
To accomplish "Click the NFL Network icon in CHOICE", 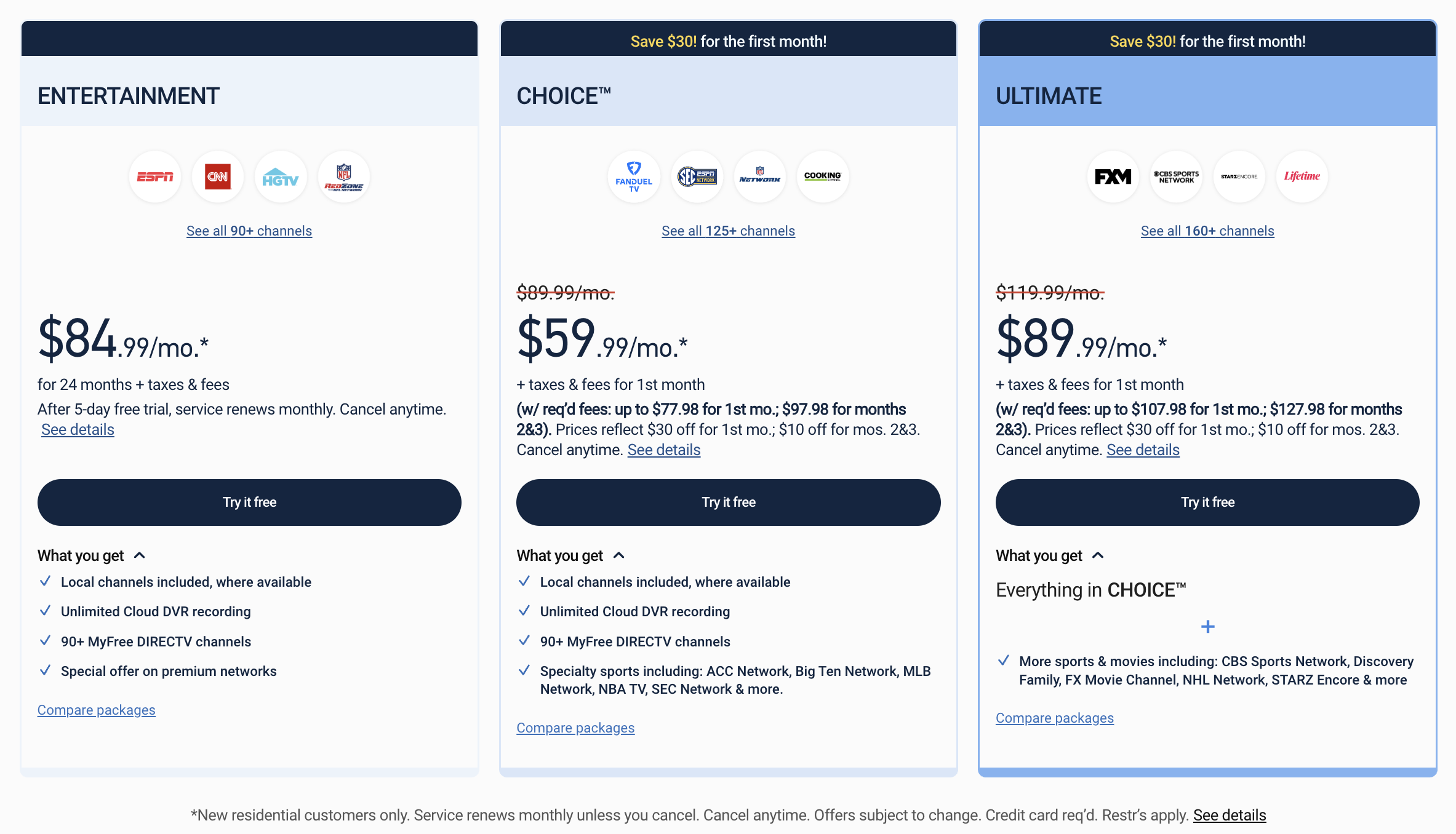I will [x=759, y=177].
